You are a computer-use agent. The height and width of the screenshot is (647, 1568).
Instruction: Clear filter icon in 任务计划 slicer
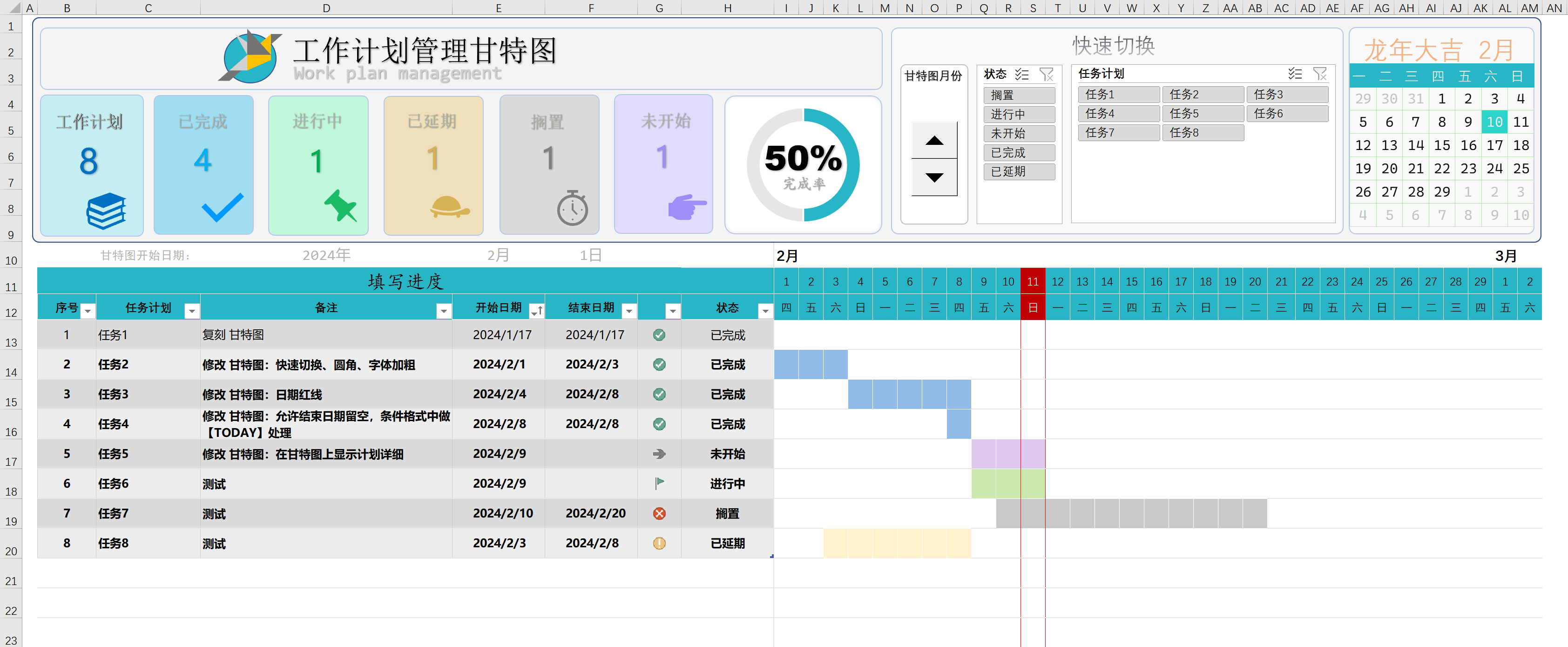[x=1320, y=74]
